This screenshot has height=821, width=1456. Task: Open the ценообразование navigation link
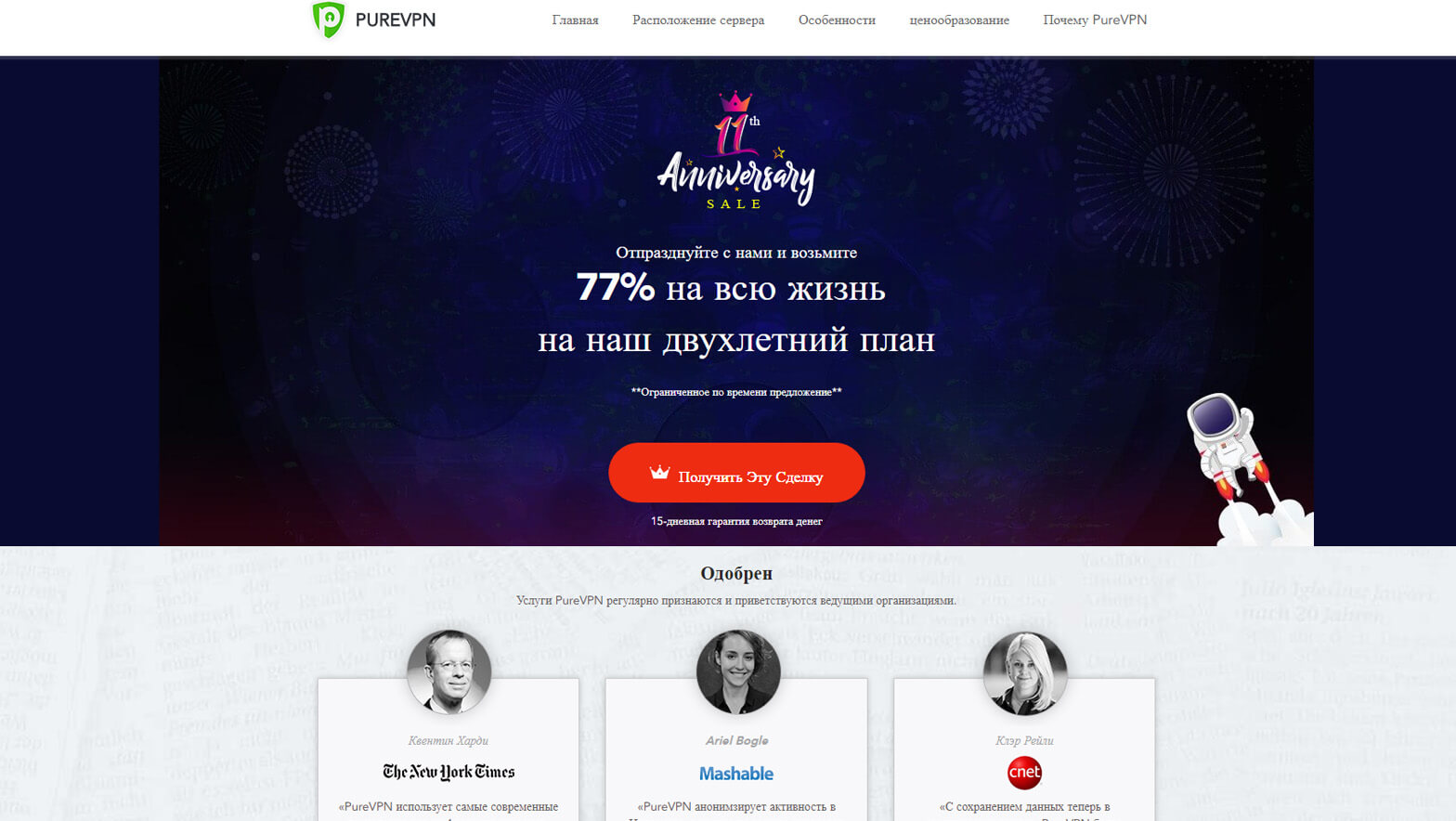[959, 20]
